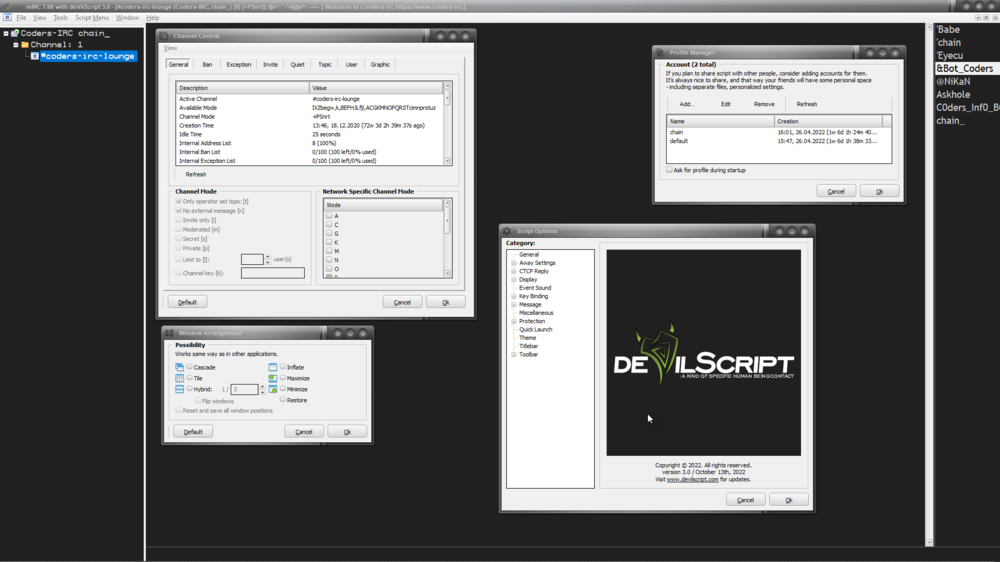Image resolution: width=1000 pixels, height=562 pixels.
Task: Check network channel mode A
Action: click(329, 216)
